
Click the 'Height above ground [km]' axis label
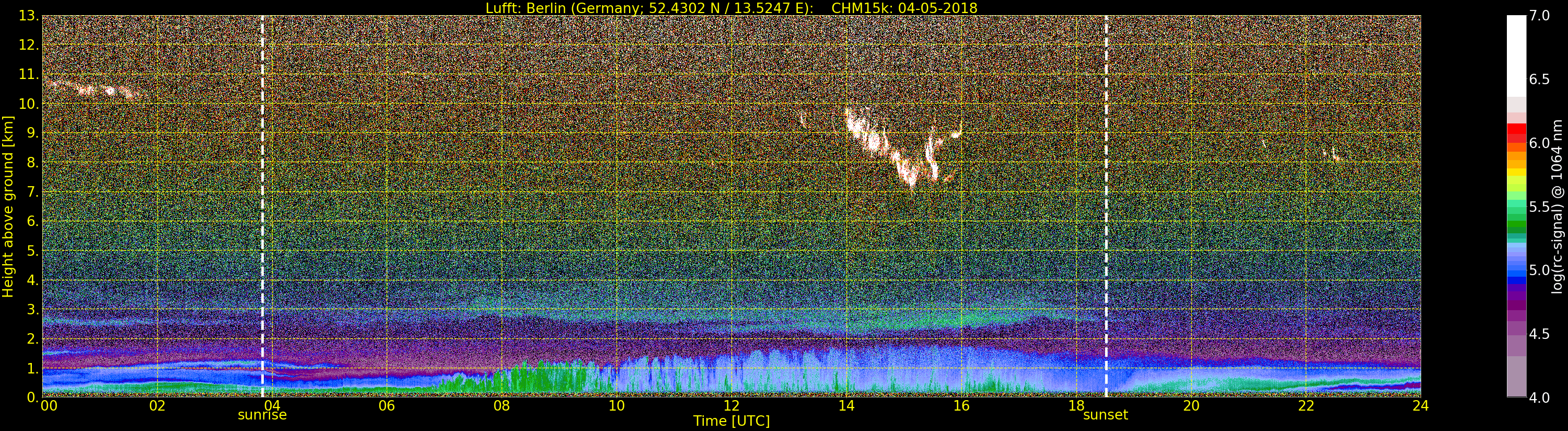[x=8, y=206]
